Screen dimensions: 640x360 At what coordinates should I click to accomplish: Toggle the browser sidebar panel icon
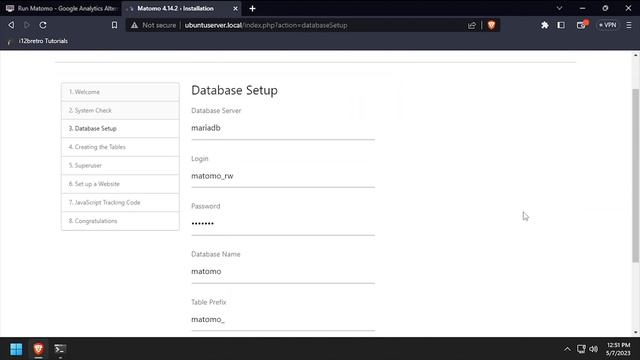(561, 25)
